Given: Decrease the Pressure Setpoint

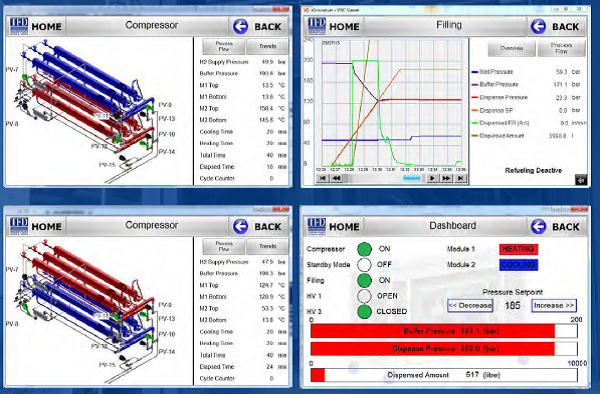Looking at the screenshot, I should coord(470,305).
